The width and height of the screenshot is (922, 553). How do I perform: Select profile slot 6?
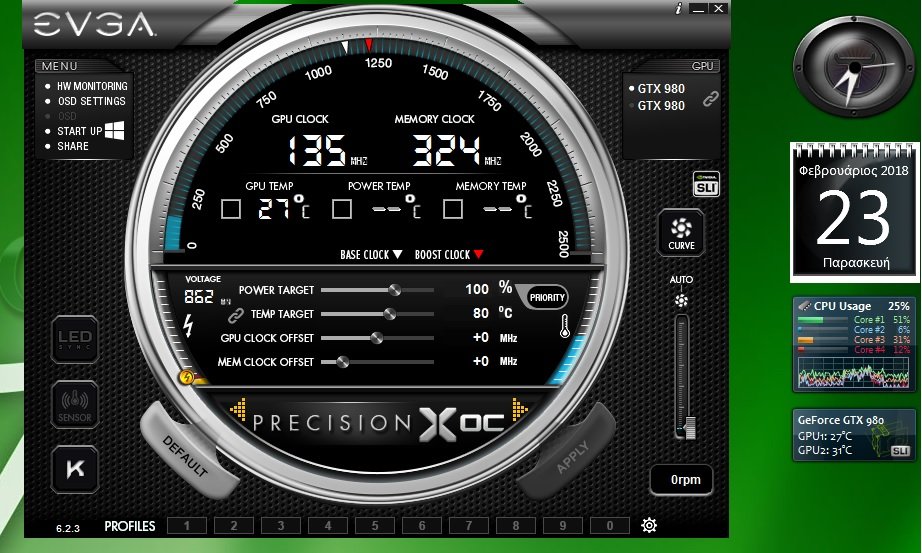pos(422,525)
